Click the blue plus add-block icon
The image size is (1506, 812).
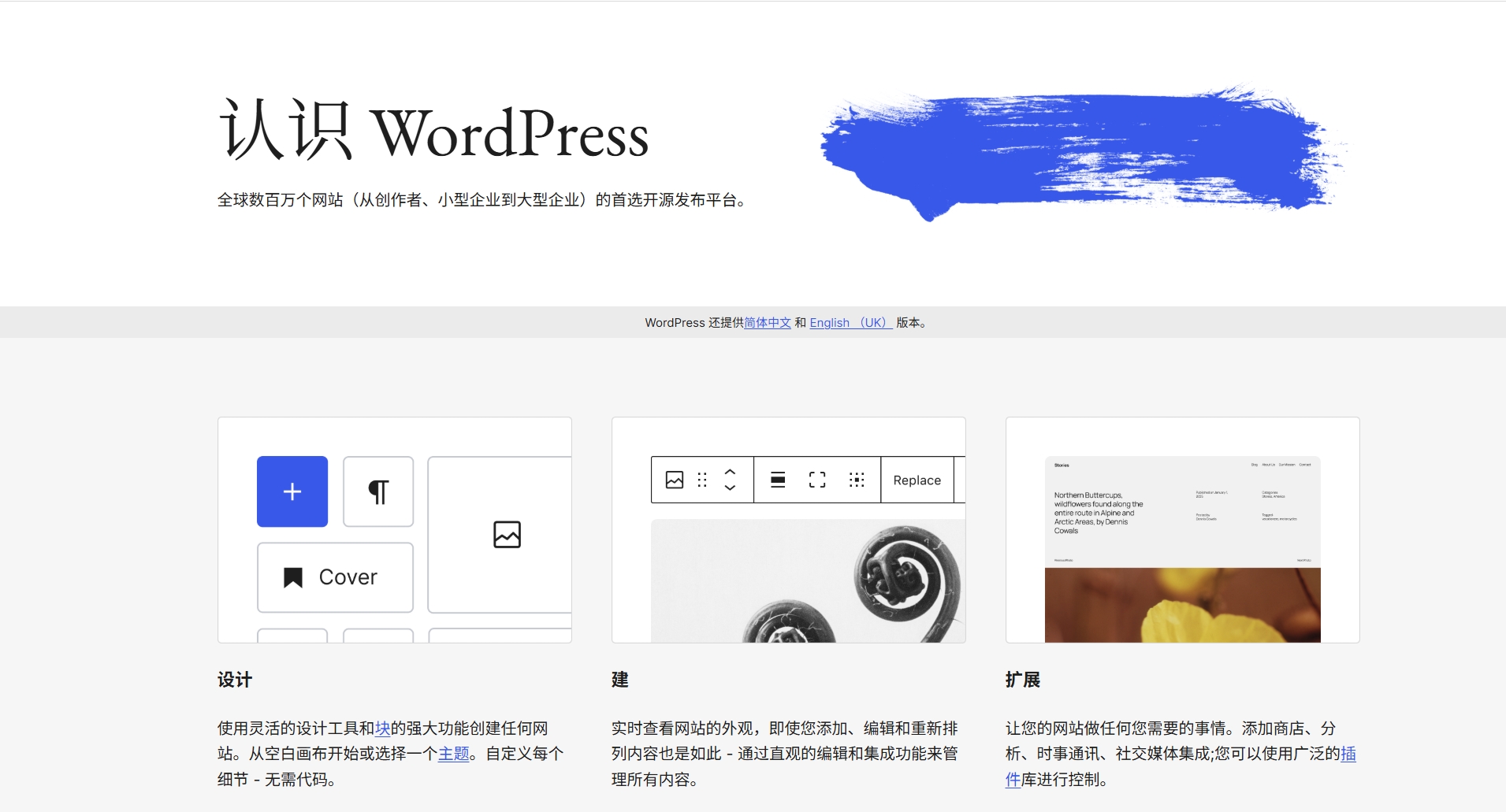coord(292,491)
